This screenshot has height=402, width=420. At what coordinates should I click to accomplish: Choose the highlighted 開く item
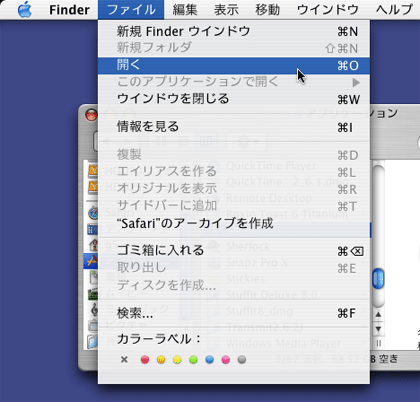(x=234, y=65)
